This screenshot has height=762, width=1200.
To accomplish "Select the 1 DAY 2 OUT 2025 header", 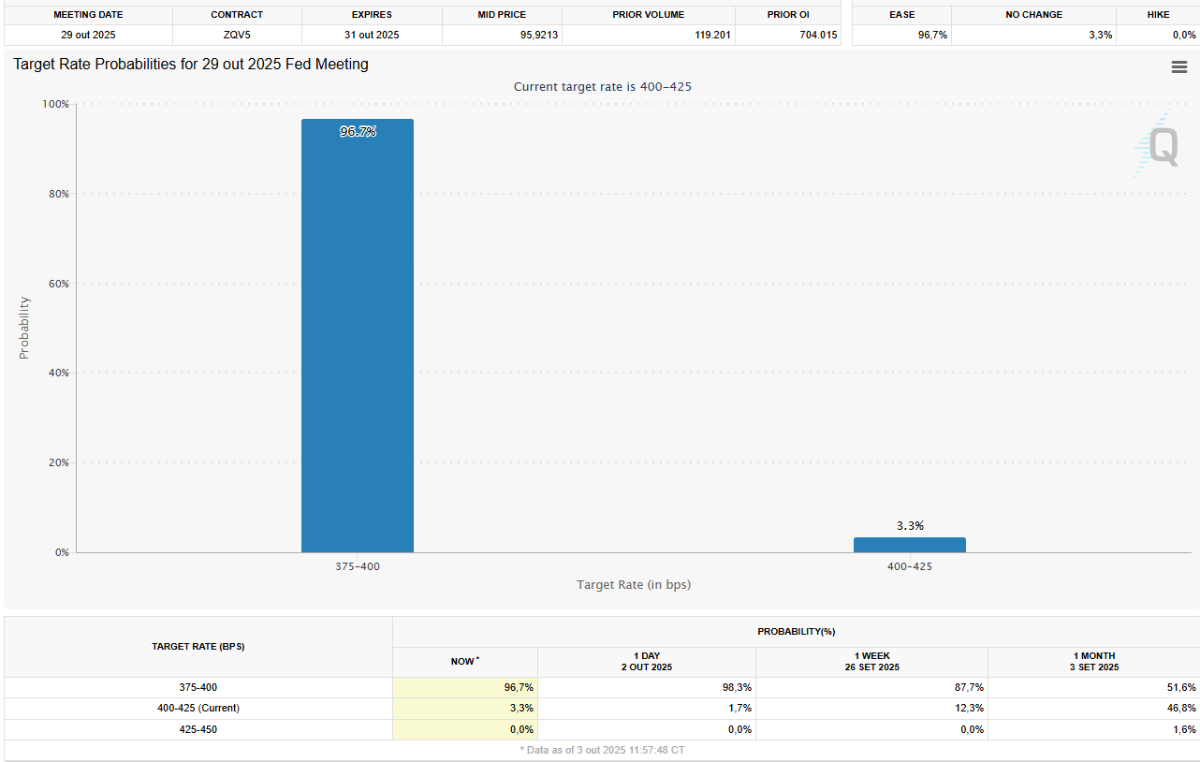I will point(646,661).
